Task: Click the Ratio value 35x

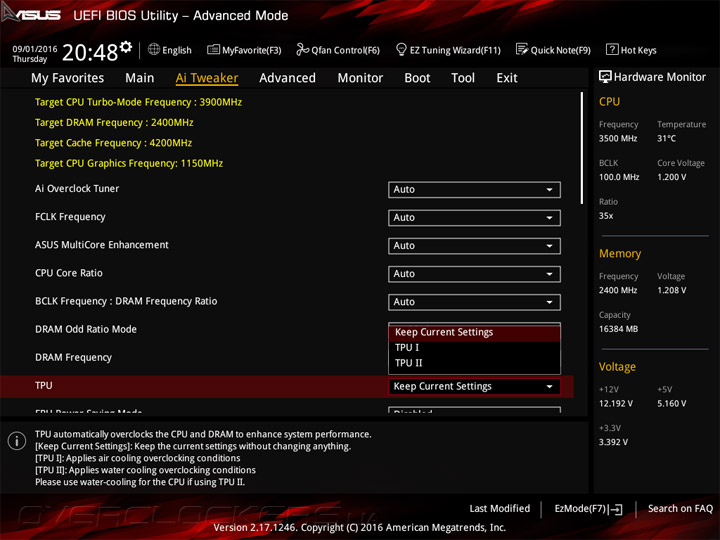Action: 606,215
